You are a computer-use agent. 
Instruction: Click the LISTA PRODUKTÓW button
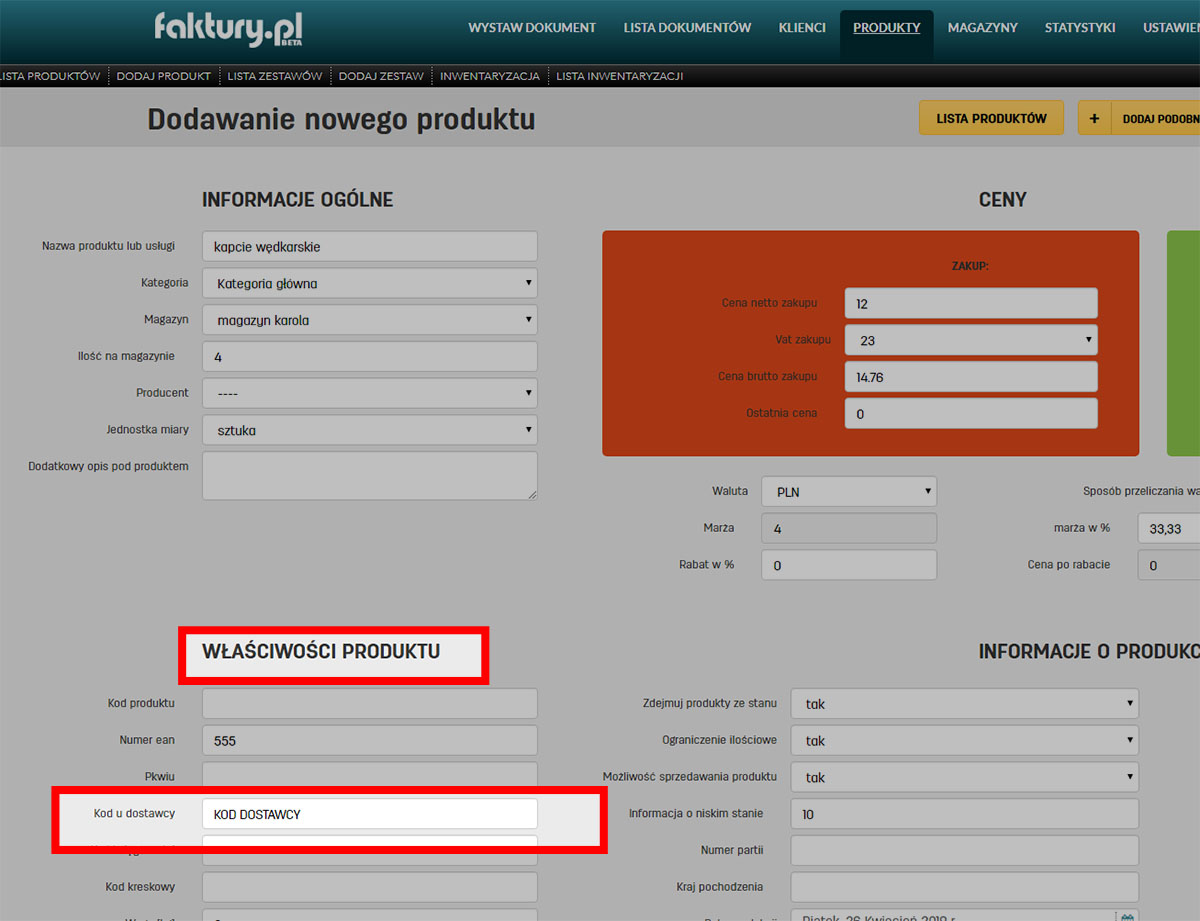click(x=991, y=117)
